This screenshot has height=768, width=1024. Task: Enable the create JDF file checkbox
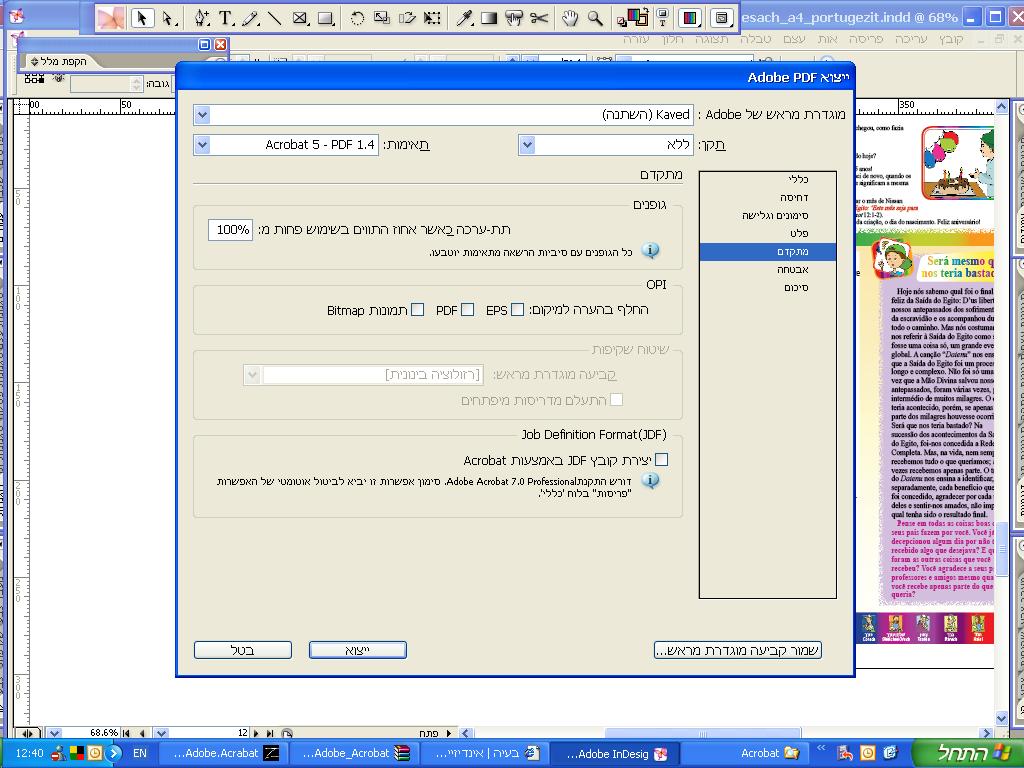662,460
